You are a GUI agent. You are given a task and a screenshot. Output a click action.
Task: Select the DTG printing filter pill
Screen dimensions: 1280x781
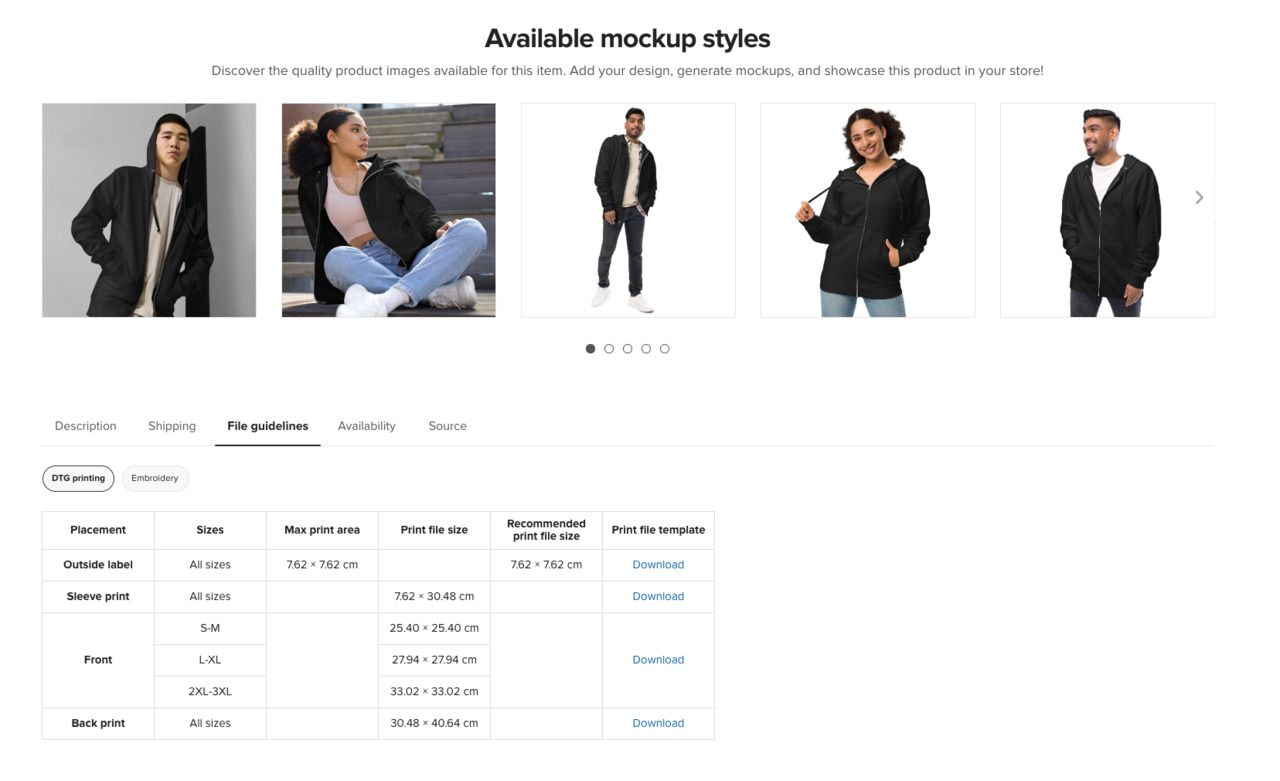(77, 478)
